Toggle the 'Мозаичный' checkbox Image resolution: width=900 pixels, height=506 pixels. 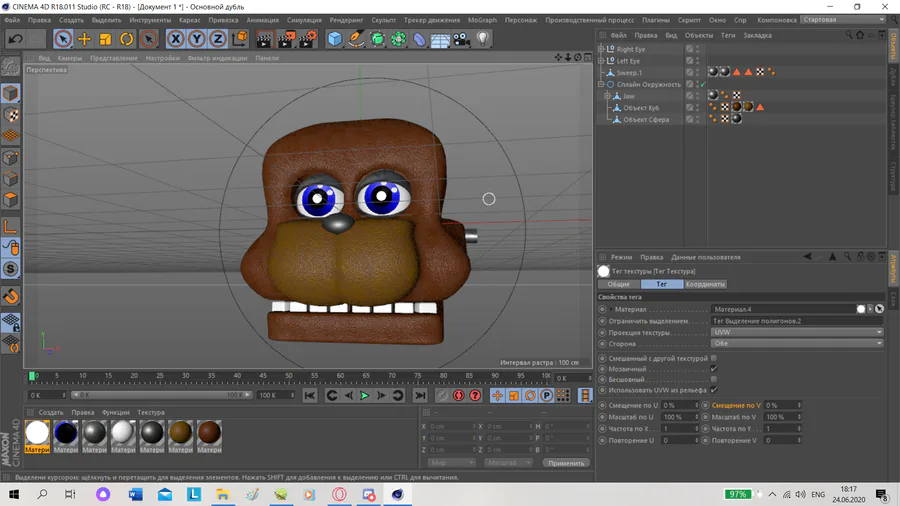[713, 369]
